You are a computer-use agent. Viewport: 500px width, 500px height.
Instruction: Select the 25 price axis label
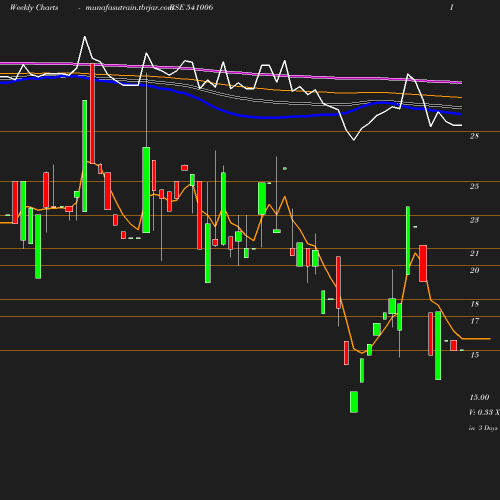coord(474,186)
